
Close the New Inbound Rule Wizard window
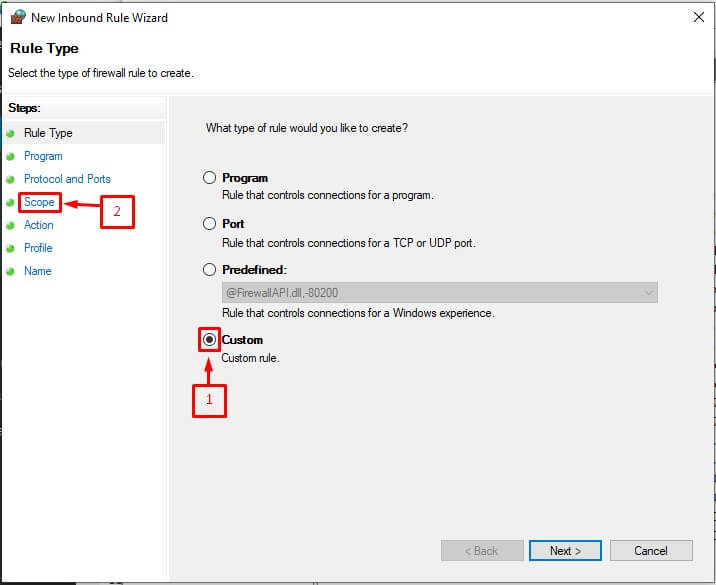[699, 17]
